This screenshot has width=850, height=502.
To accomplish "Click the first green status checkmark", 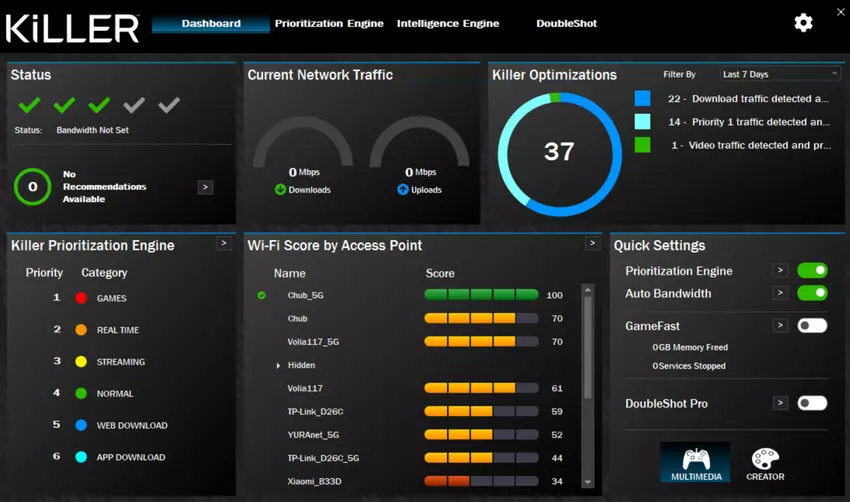I will tap(30, 105).
